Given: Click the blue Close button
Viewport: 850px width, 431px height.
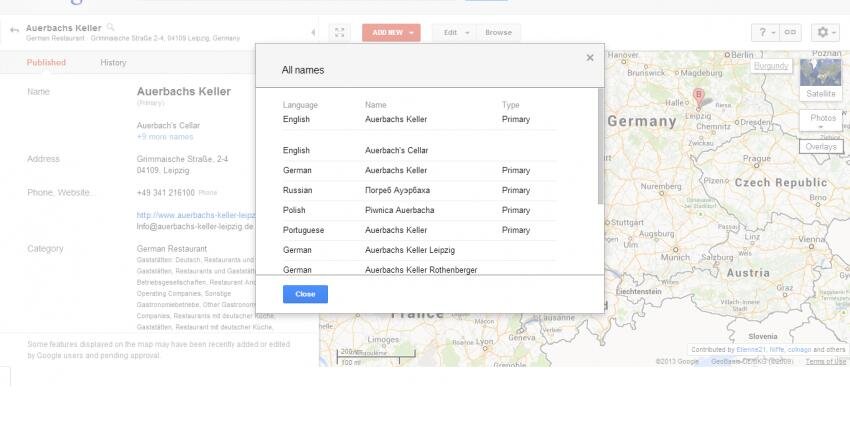Looking at the screenshot, I should coord(305,294).
